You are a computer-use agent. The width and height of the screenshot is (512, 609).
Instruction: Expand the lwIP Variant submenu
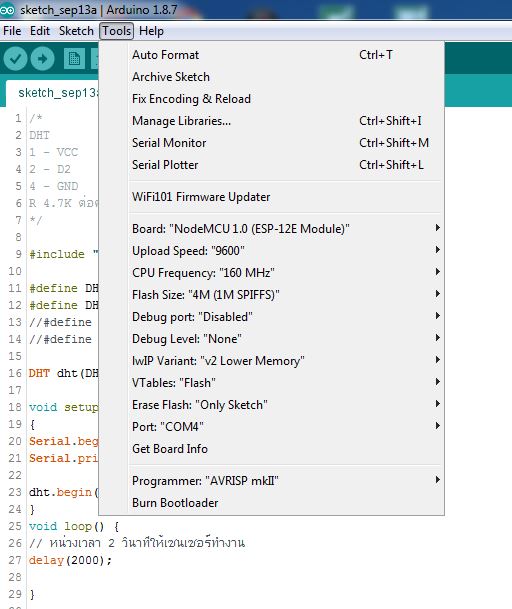[287, 361]
